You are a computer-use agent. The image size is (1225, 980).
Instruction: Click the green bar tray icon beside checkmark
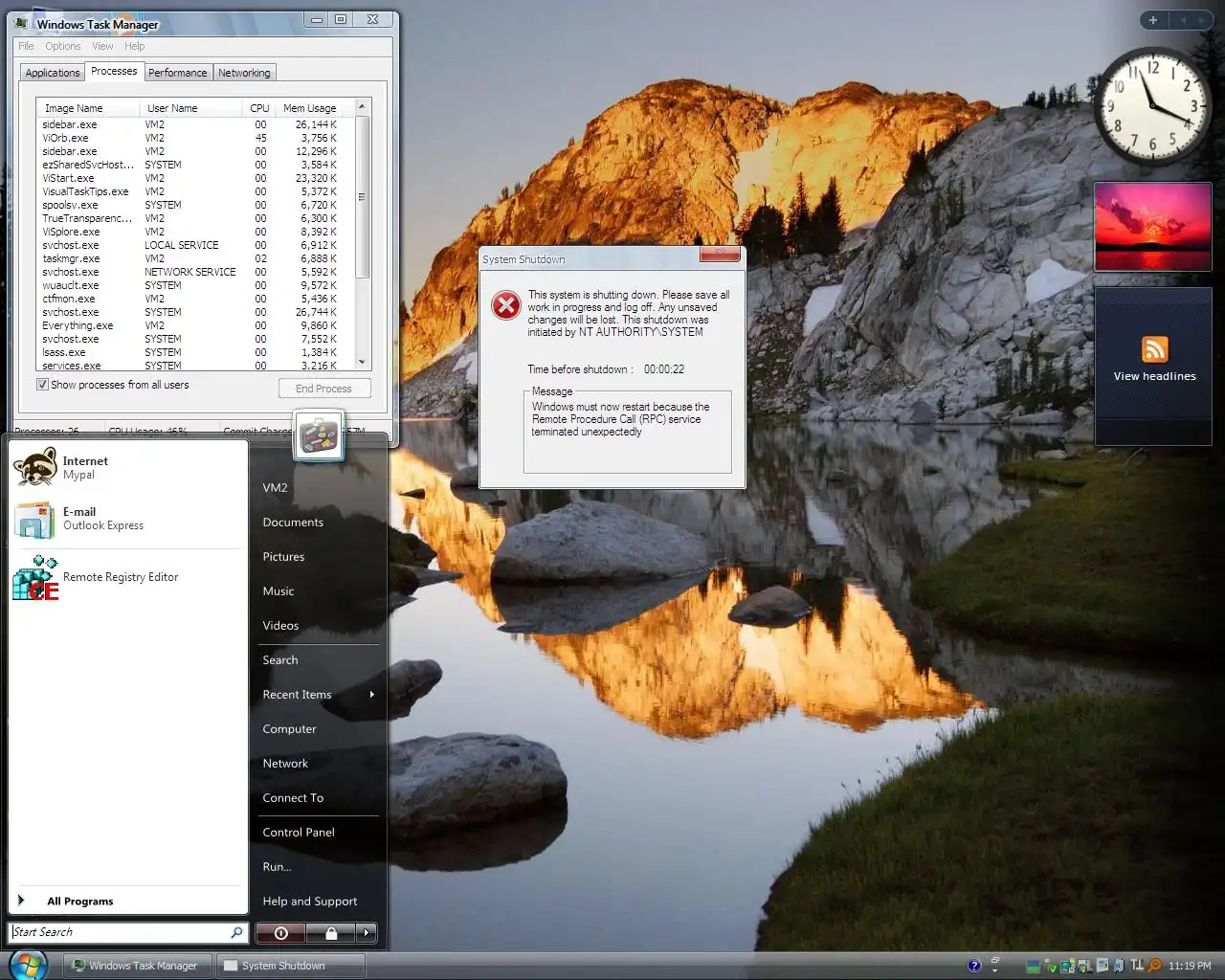(1033, 967)
